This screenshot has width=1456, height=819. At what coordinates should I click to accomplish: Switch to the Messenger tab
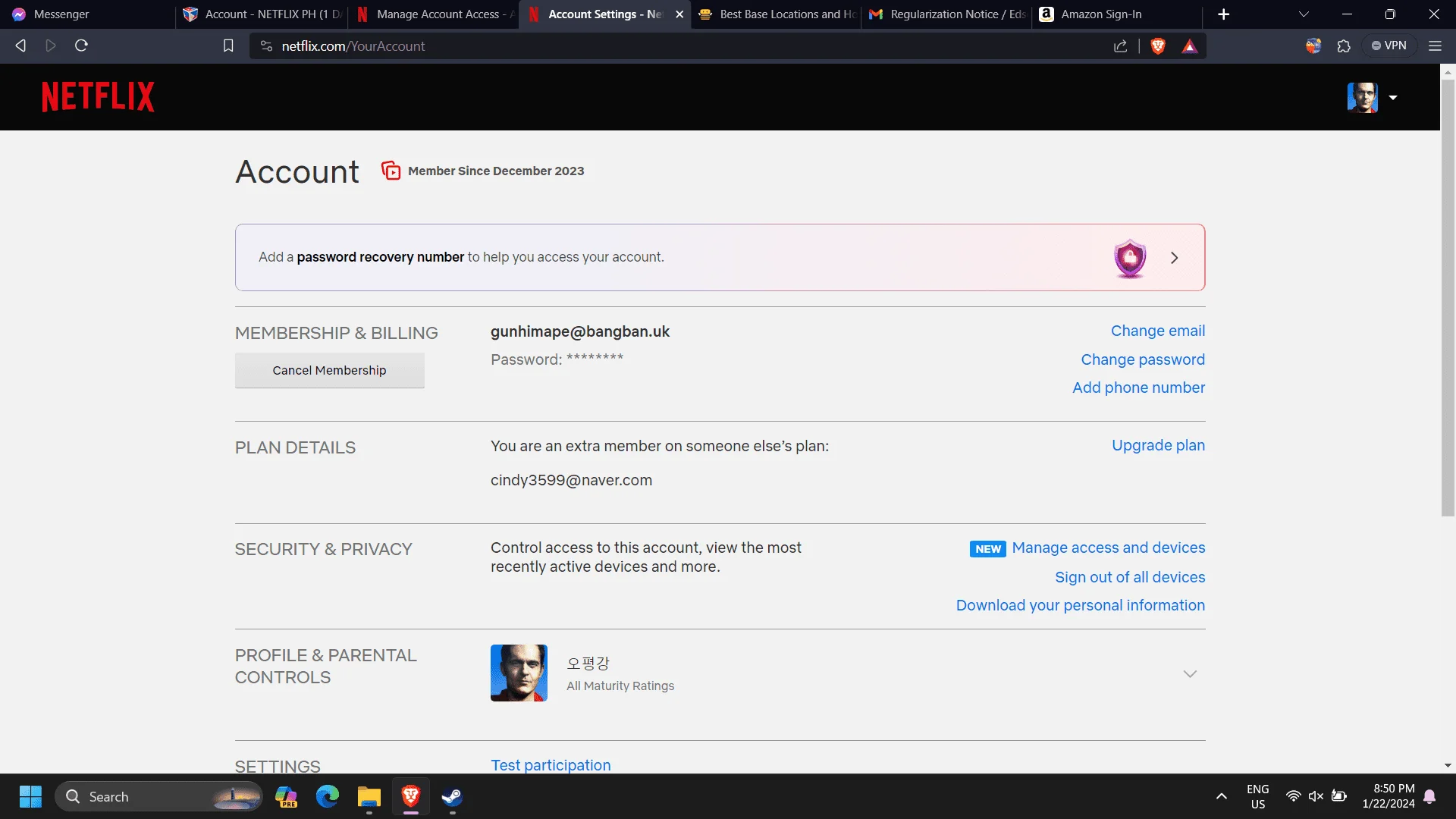tap(87, 14)
